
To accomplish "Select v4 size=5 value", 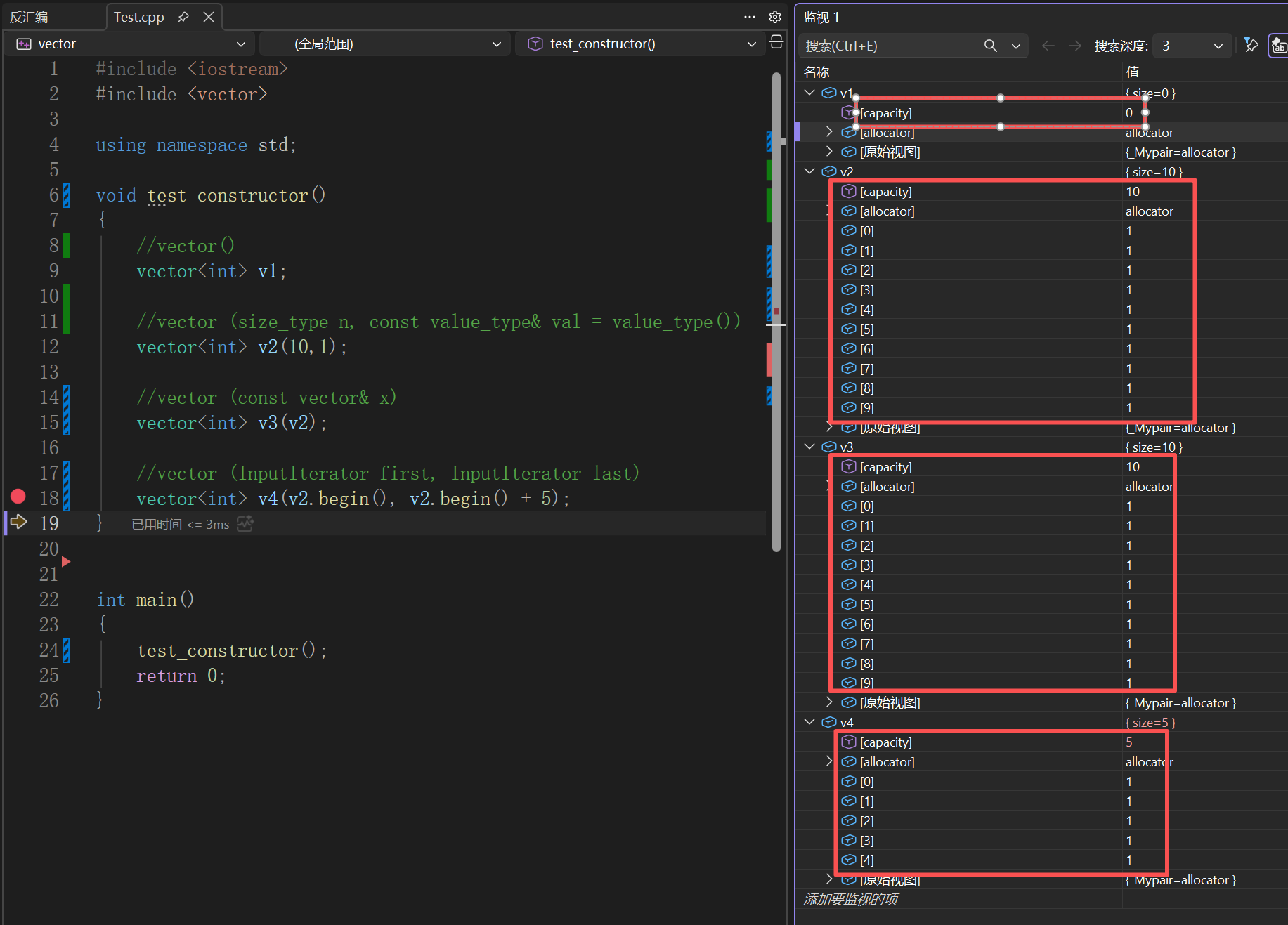I will tap(1150, 722).
